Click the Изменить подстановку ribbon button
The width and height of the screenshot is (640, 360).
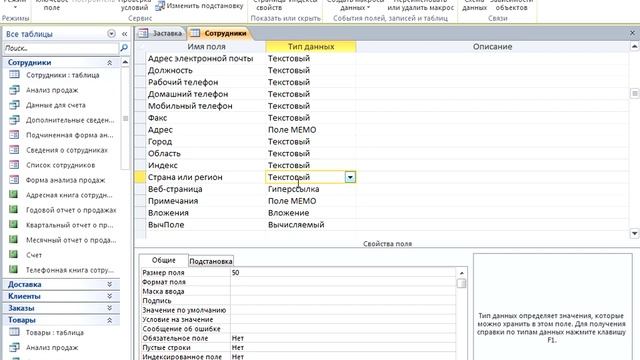[x=199, y=6]
